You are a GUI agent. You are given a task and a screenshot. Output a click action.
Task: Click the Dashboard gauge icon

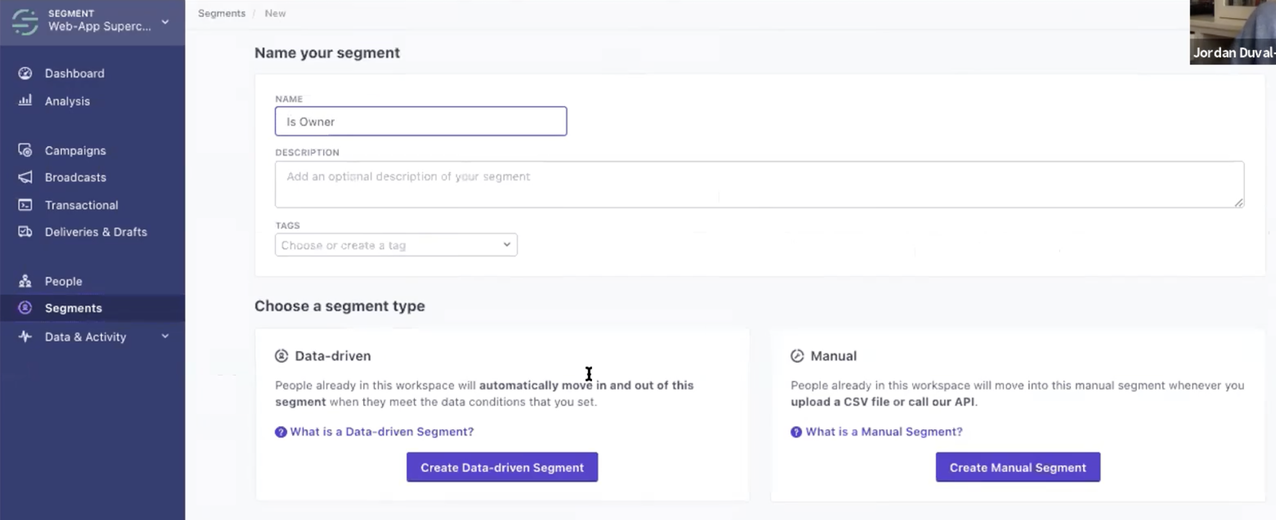click(25, 73)
